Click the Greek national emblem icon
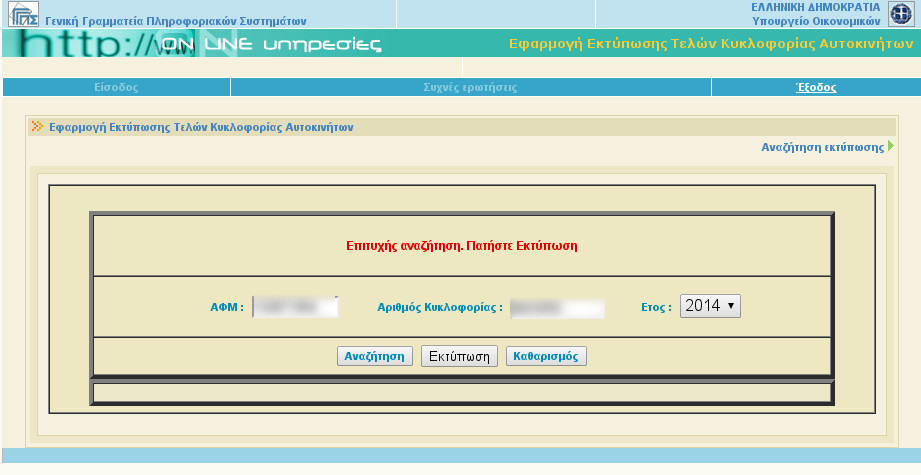The height and width of the screenshot is (475, 921). (900, 14)
